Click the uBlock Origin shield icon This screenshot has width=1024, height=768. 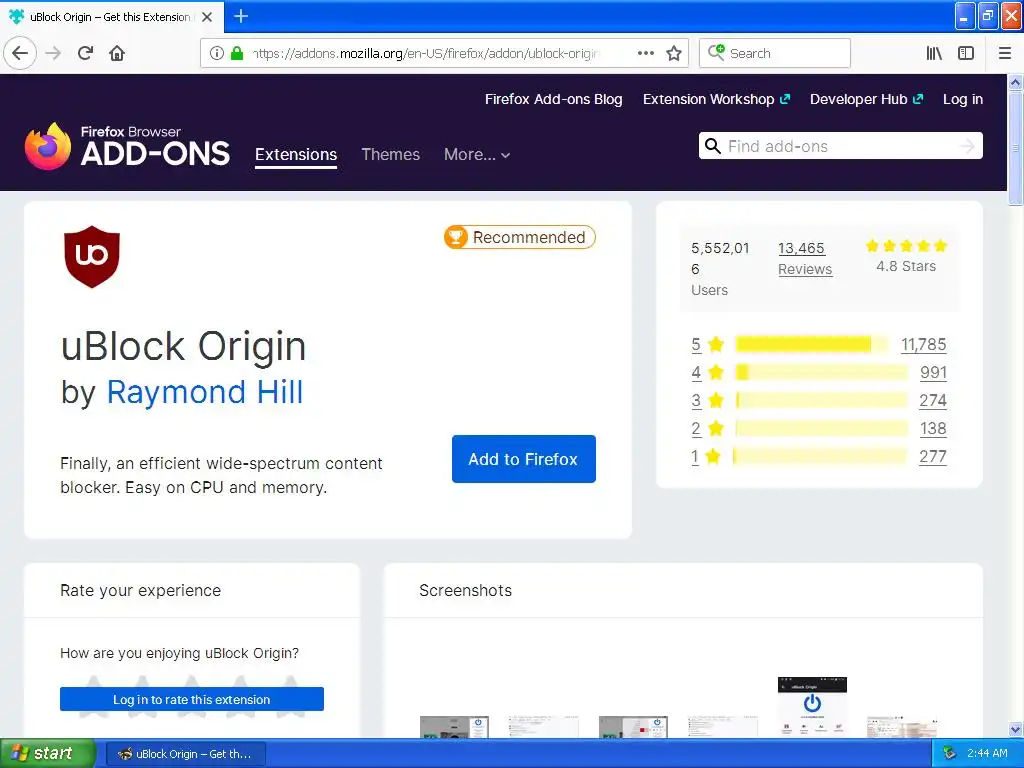click(x=92, y=257)
